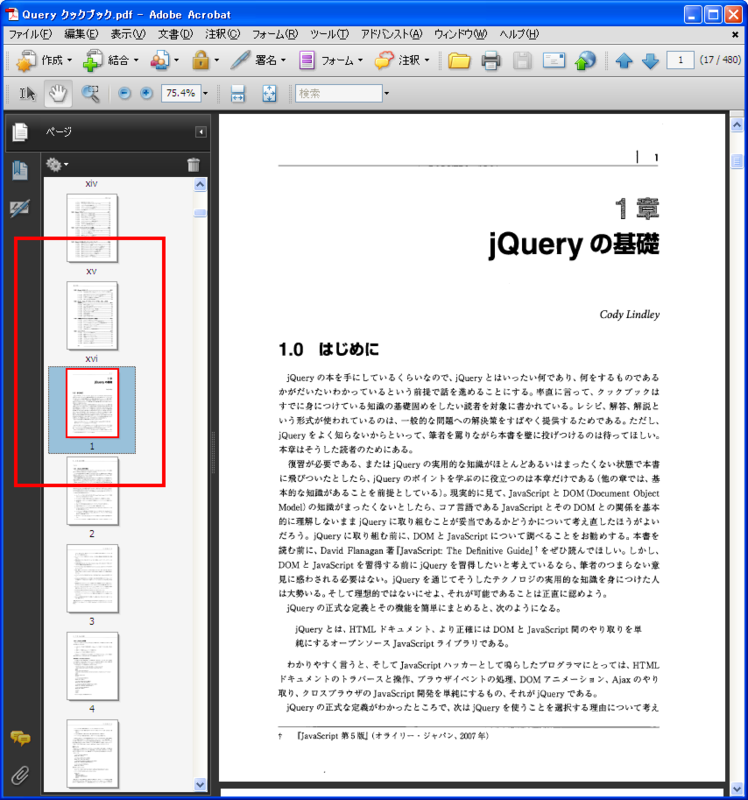748x800 pixels.
Task: Click the collaborate people icon
Action: [160, 61]
